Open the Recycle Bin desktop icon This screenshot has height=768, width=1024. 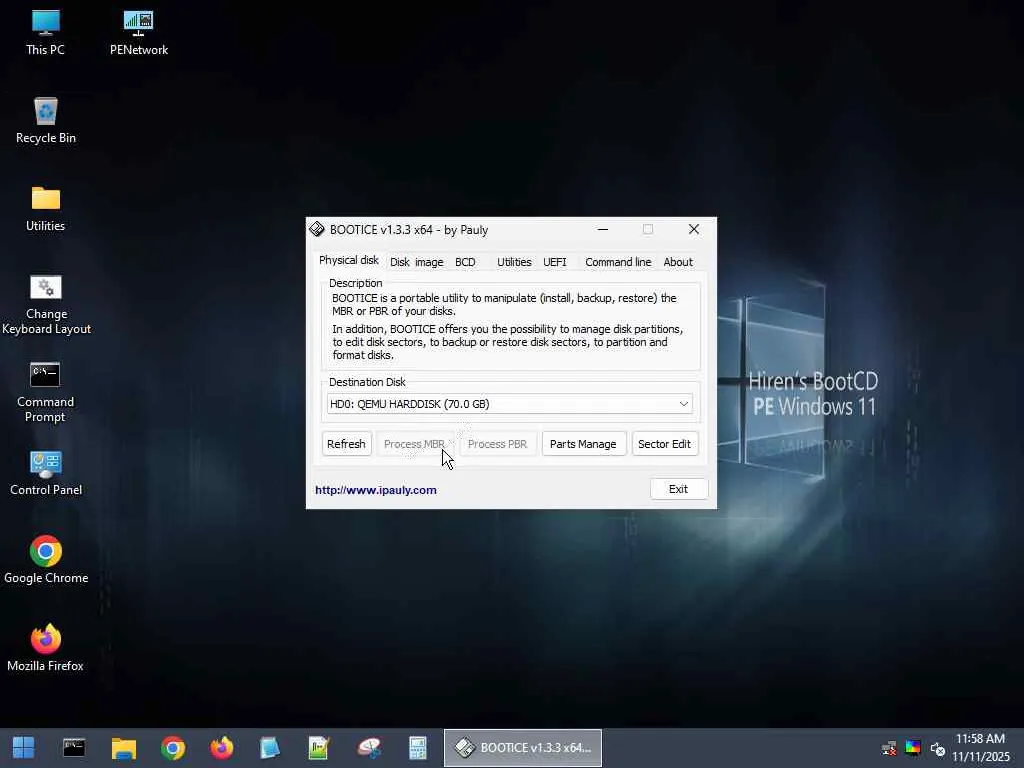point(46,120)
